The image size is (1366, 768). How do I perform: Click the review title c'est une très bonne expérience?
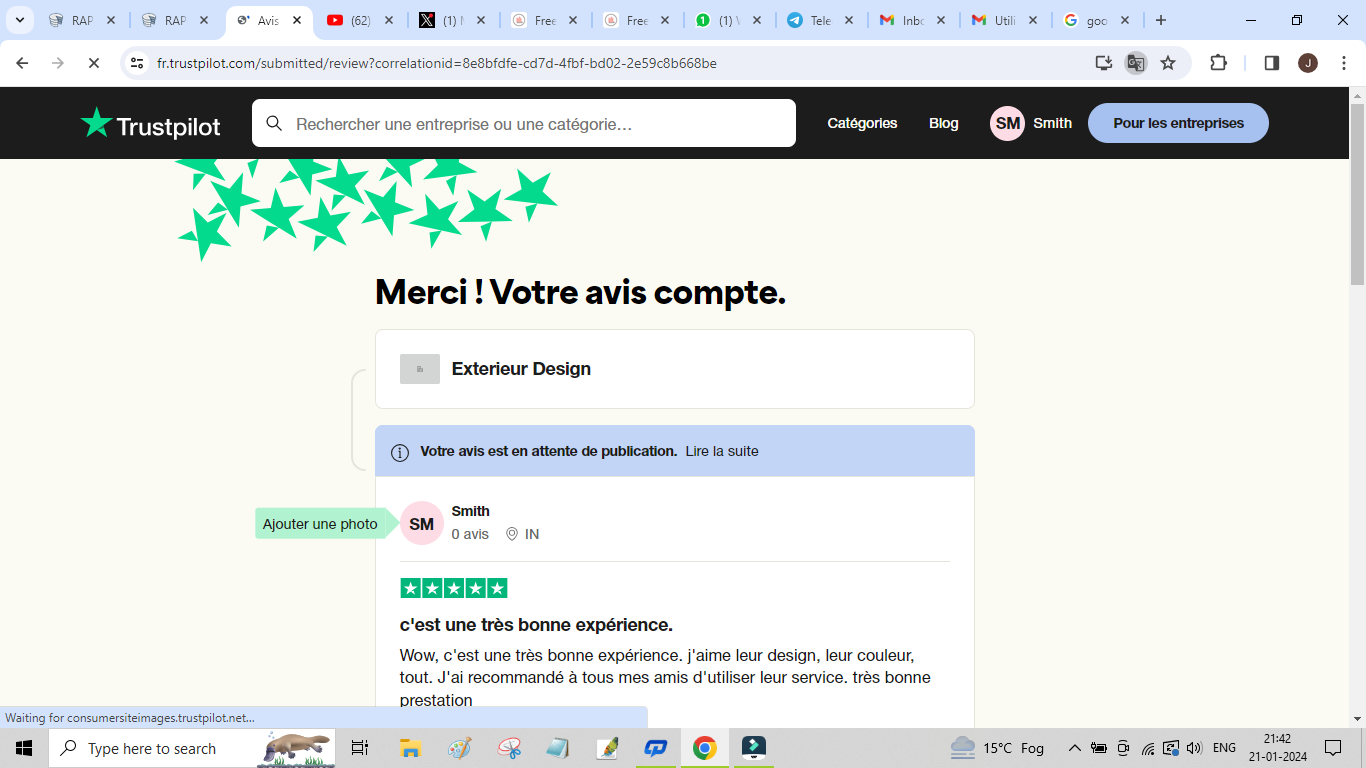(536, 625)
